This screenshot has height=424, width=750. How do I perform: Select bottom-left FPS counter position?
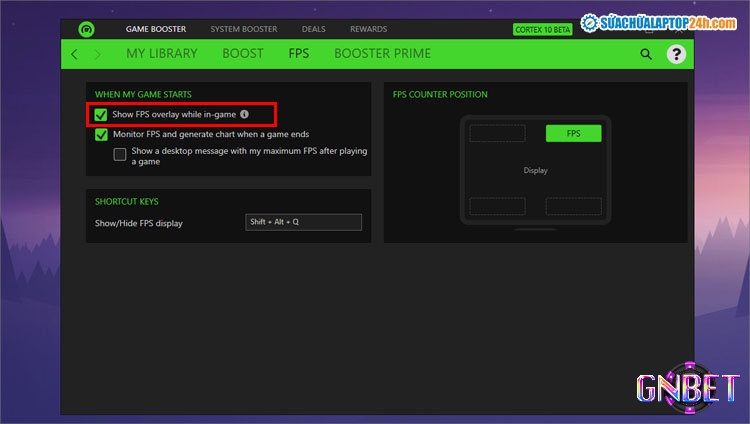coord(497,206)
